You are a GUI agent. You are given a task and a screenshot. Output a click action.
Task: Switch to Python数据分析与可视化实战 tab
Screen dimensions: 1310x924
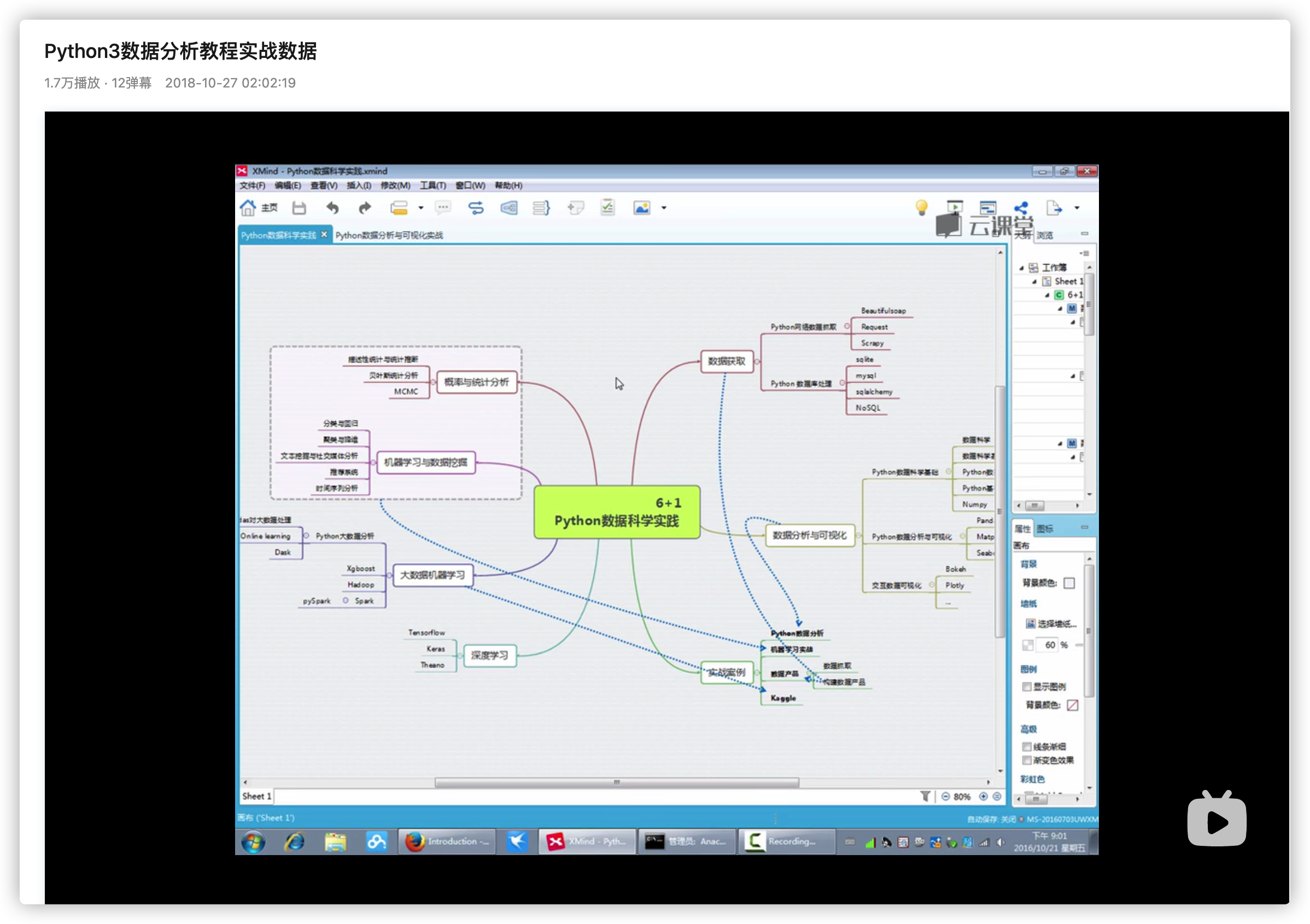pyautogui.click(x=389, y=235)
